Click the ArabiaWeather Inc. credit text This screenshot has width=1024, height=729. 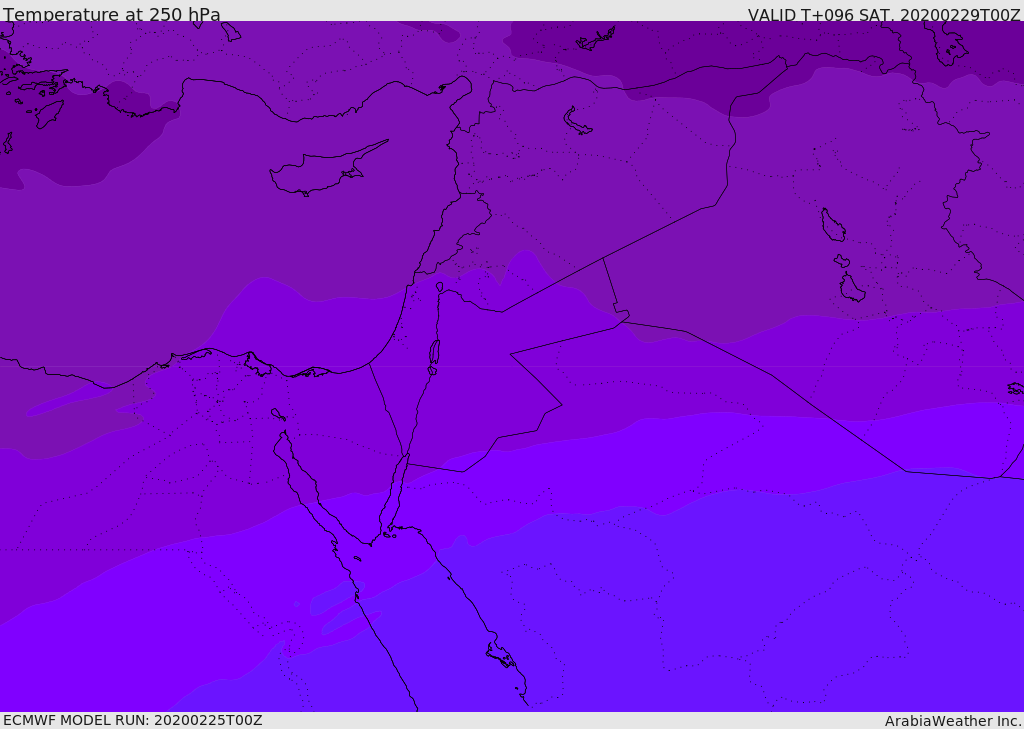(953, 721)
